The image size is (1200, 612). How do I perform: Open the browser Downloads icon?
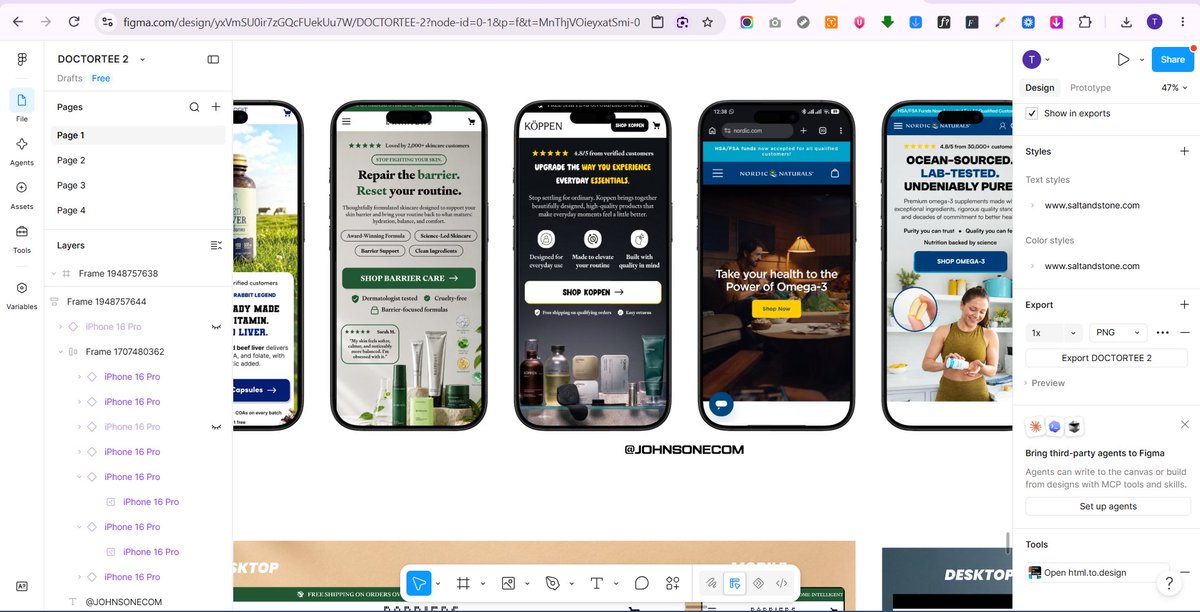click(x=1127, y=22)
